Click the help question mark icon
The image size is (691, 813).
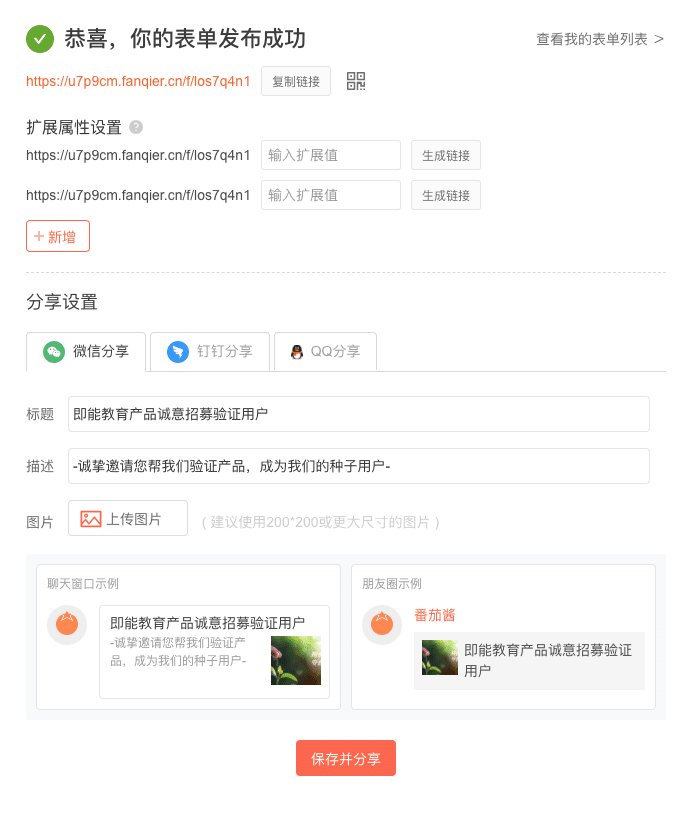pos(136,127)
